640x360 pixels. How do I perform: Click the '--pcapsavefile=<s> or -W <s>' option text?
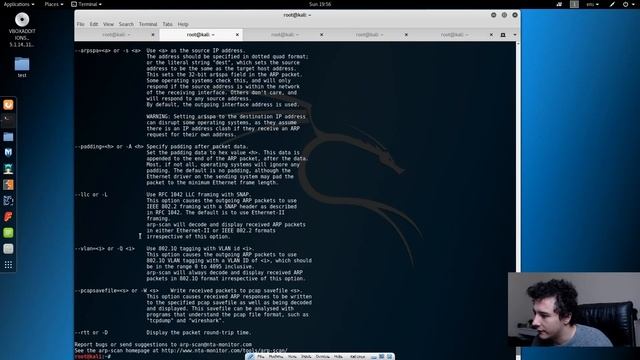[x=117, y=291]
